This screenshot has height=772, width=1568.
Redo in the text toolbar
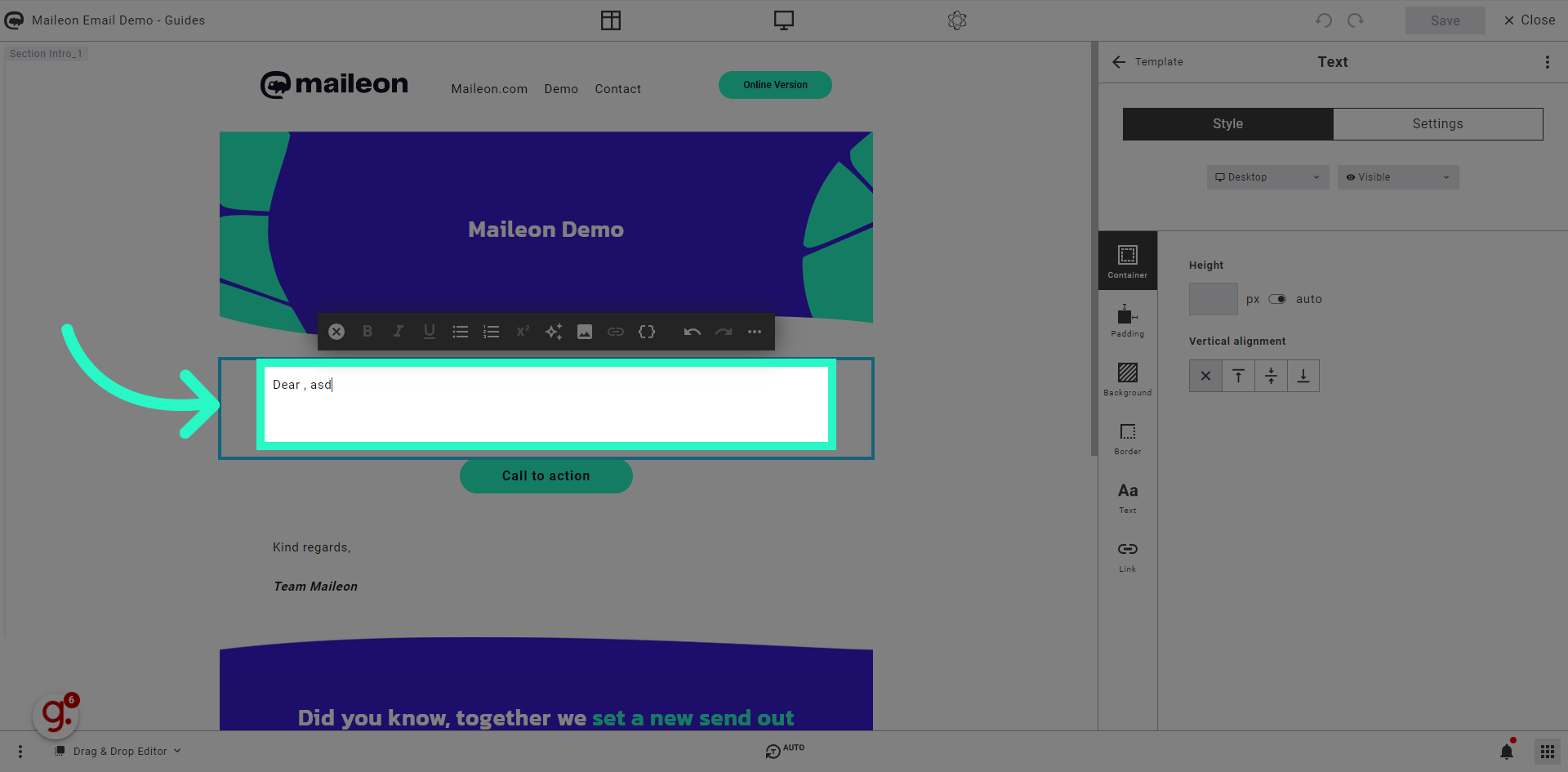pos(724,332)
